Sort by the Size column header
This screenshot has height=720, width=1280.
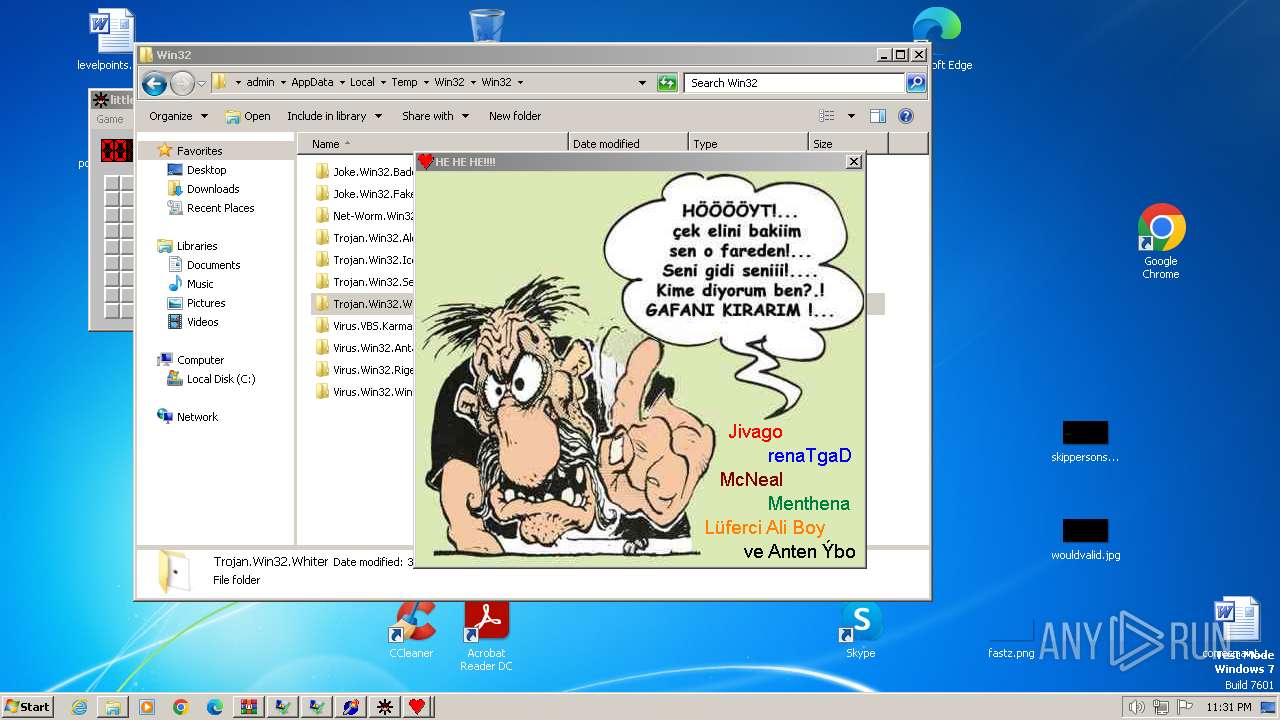tap(848, 144)
